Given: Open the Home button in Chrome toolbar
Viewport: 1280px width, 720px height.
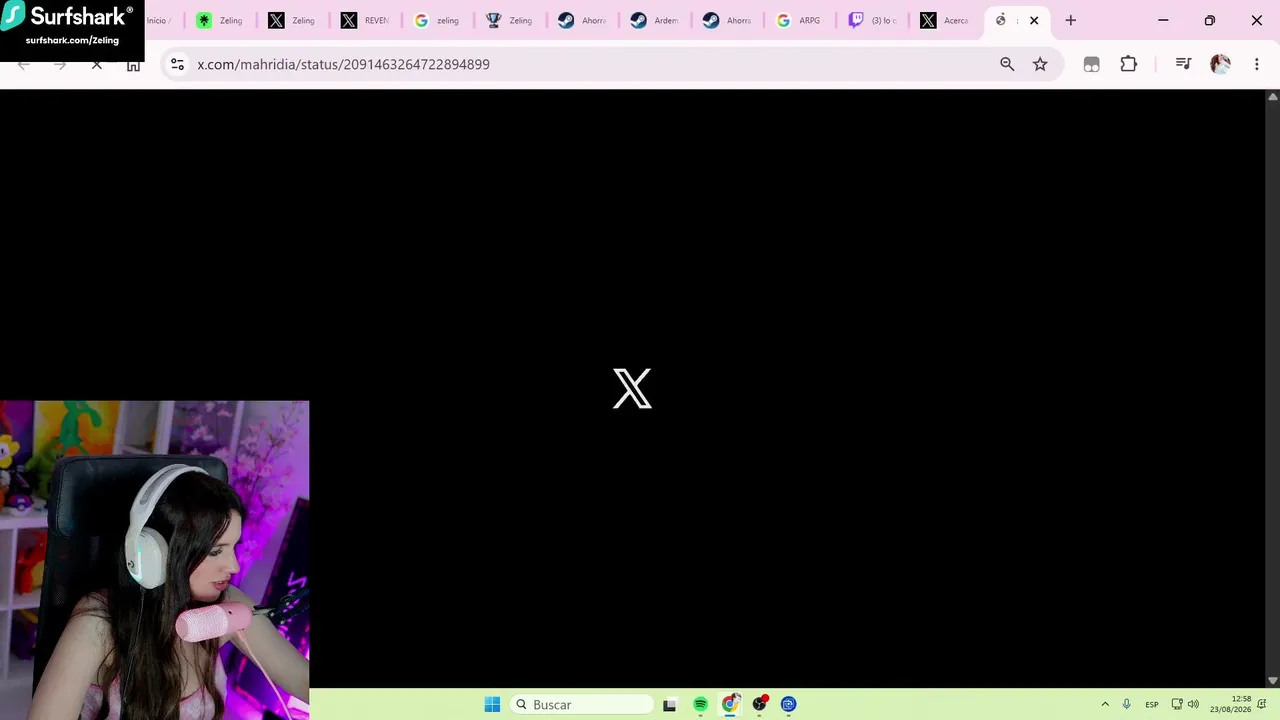Looking at the screenshot, I should 133,64.
